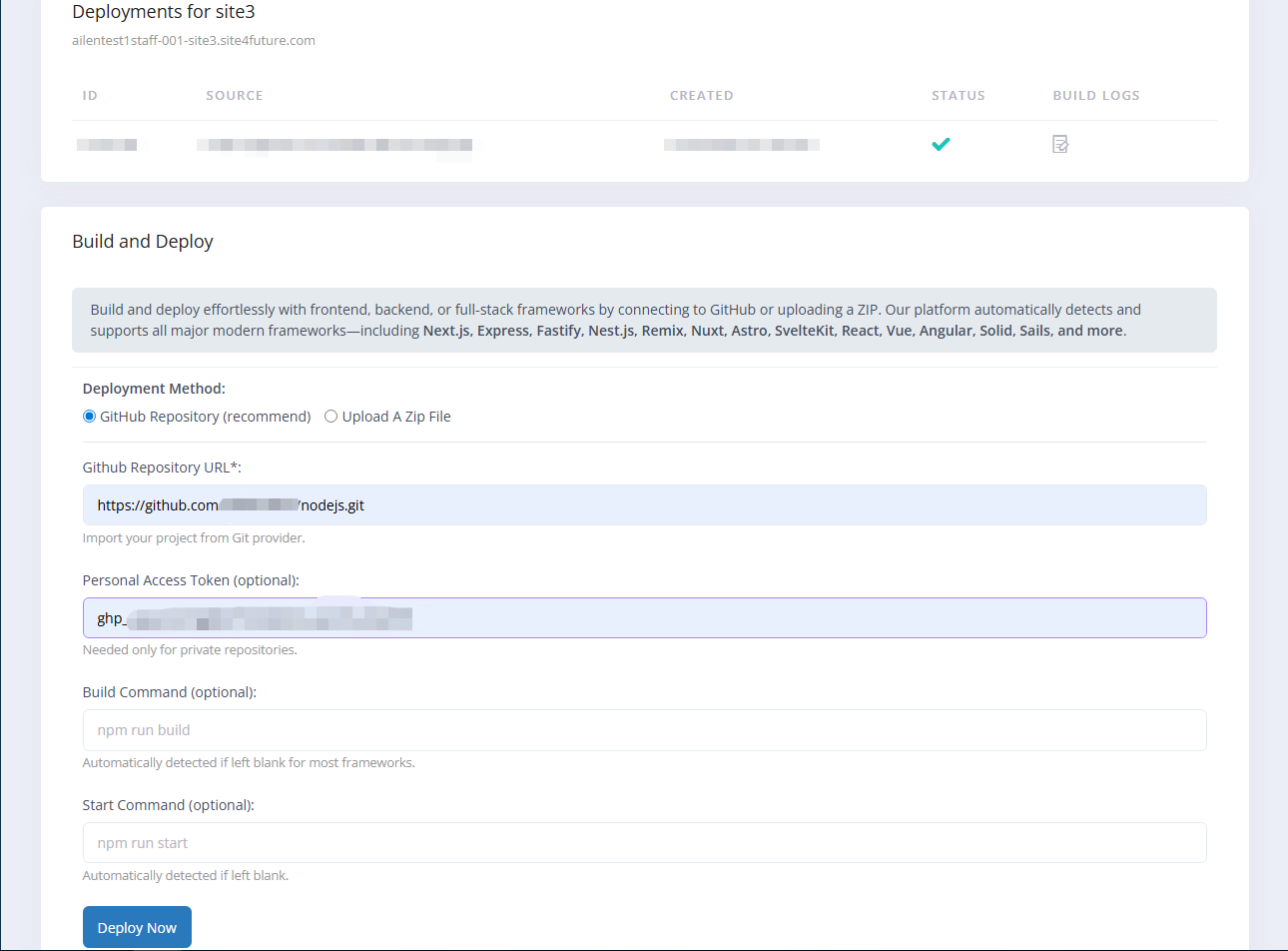The height and width of the screenshot is (951, 1288).
Task: Click the blurred deployment source cell
Action: tap(334, 146)
